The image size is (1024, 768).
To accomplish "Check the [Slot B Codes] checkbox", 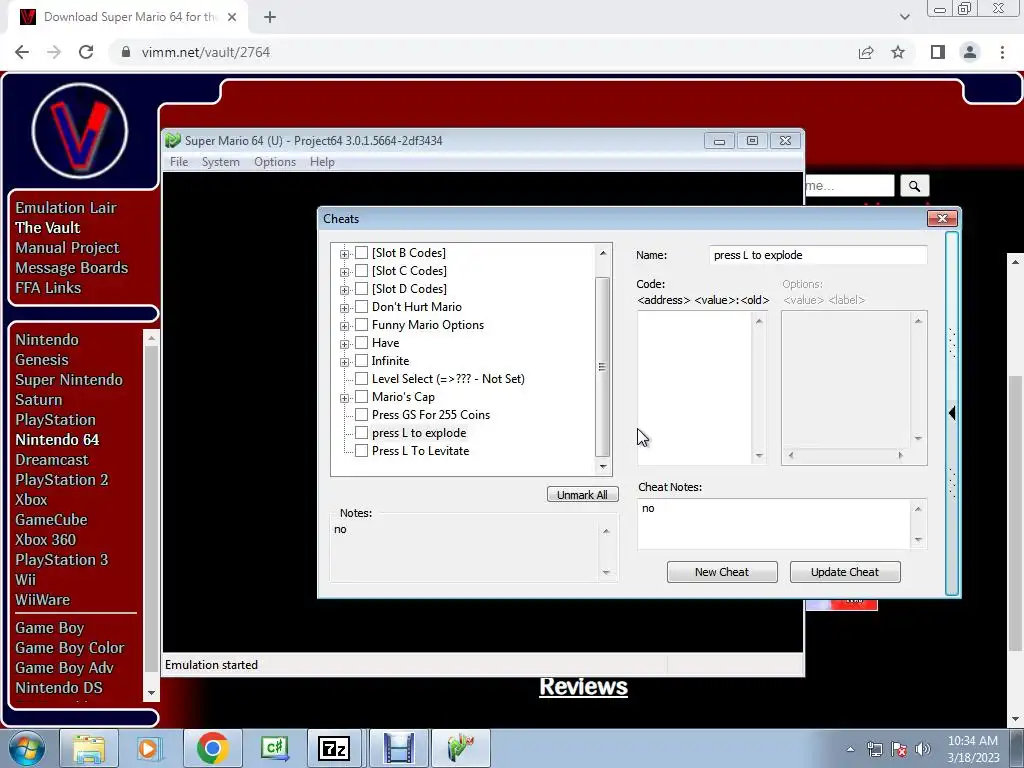I will point(361,253).
